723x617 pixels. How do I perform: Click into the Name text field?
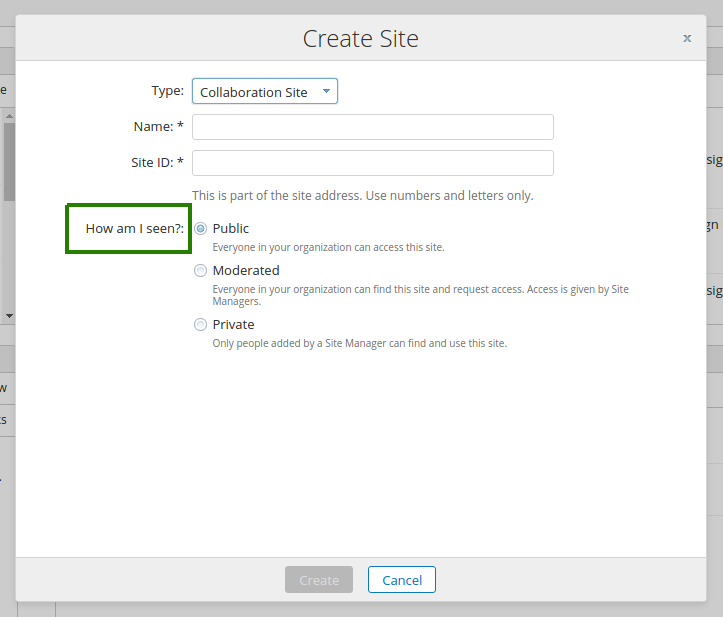coord(372,127)
